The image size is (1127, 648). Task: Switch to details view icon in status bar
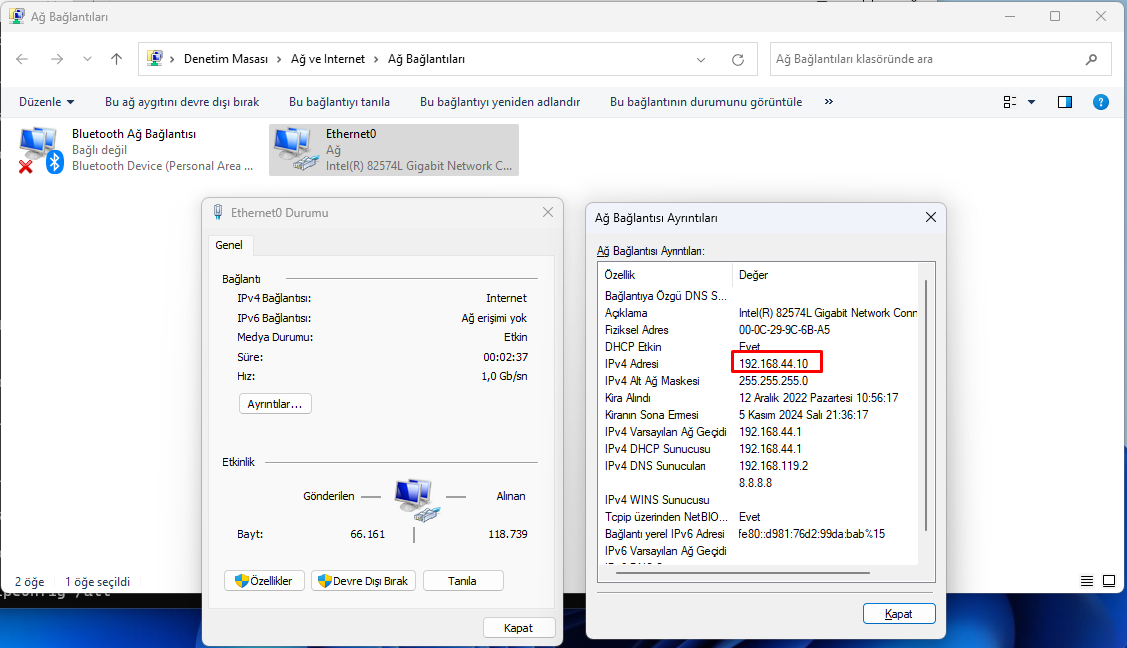pos(1087,580)
